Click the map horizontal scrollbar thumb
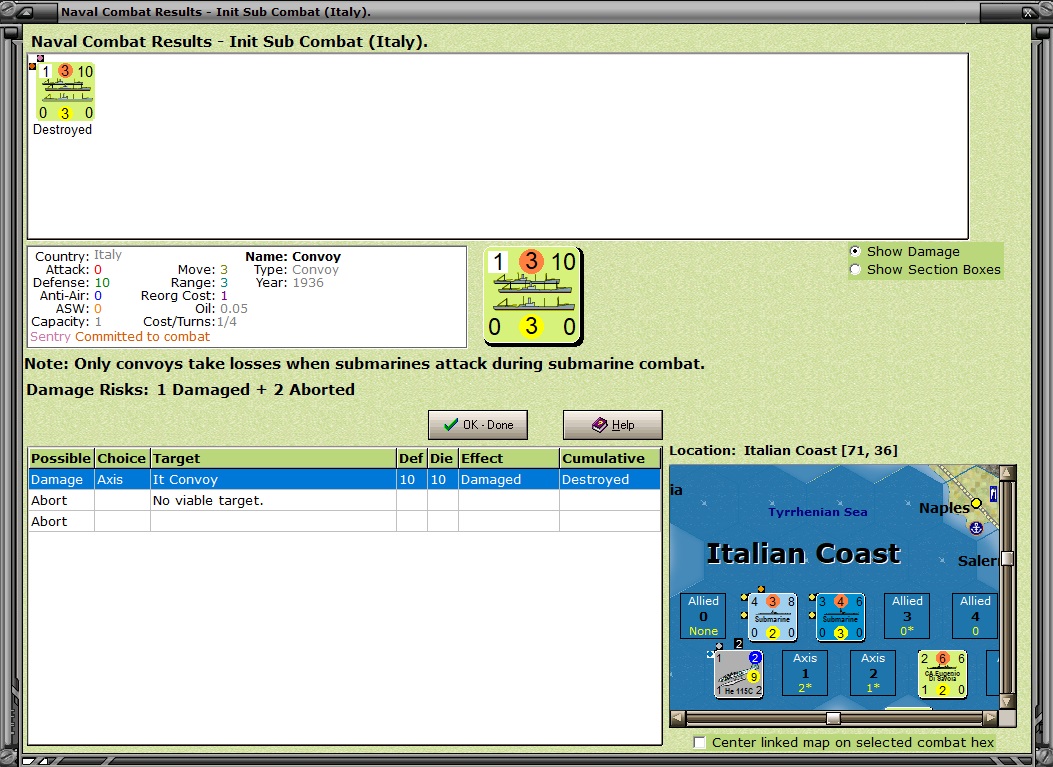Viewport: 1053px width, 767px height. 833,718
